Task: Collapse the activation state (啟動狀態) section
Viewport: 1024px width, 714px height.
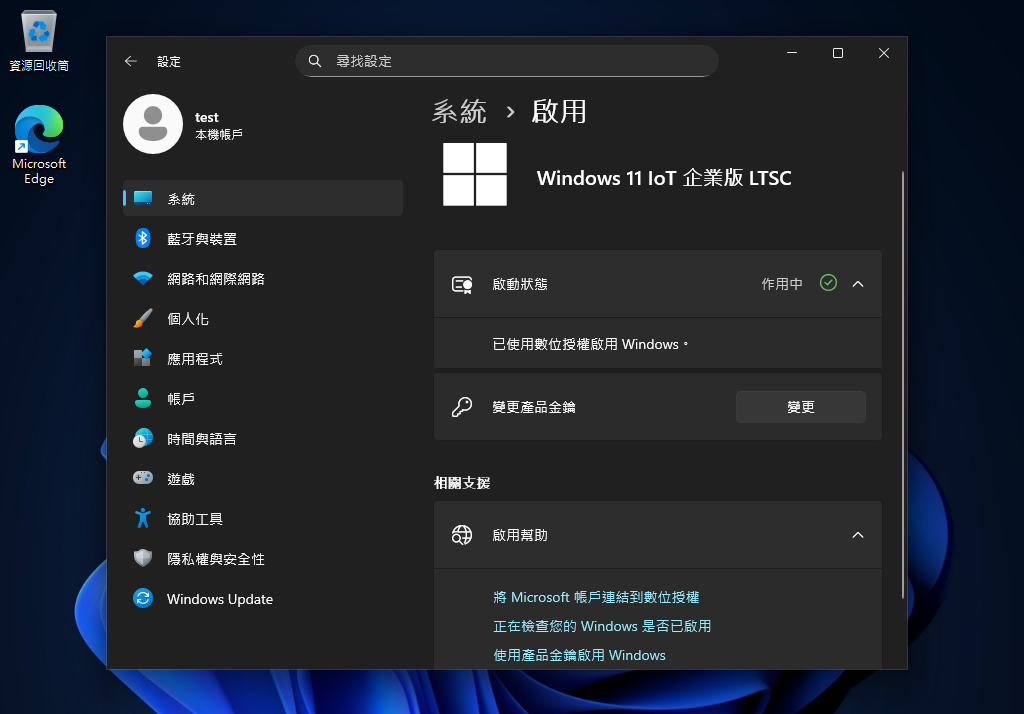Action: (x=857, y=284)
